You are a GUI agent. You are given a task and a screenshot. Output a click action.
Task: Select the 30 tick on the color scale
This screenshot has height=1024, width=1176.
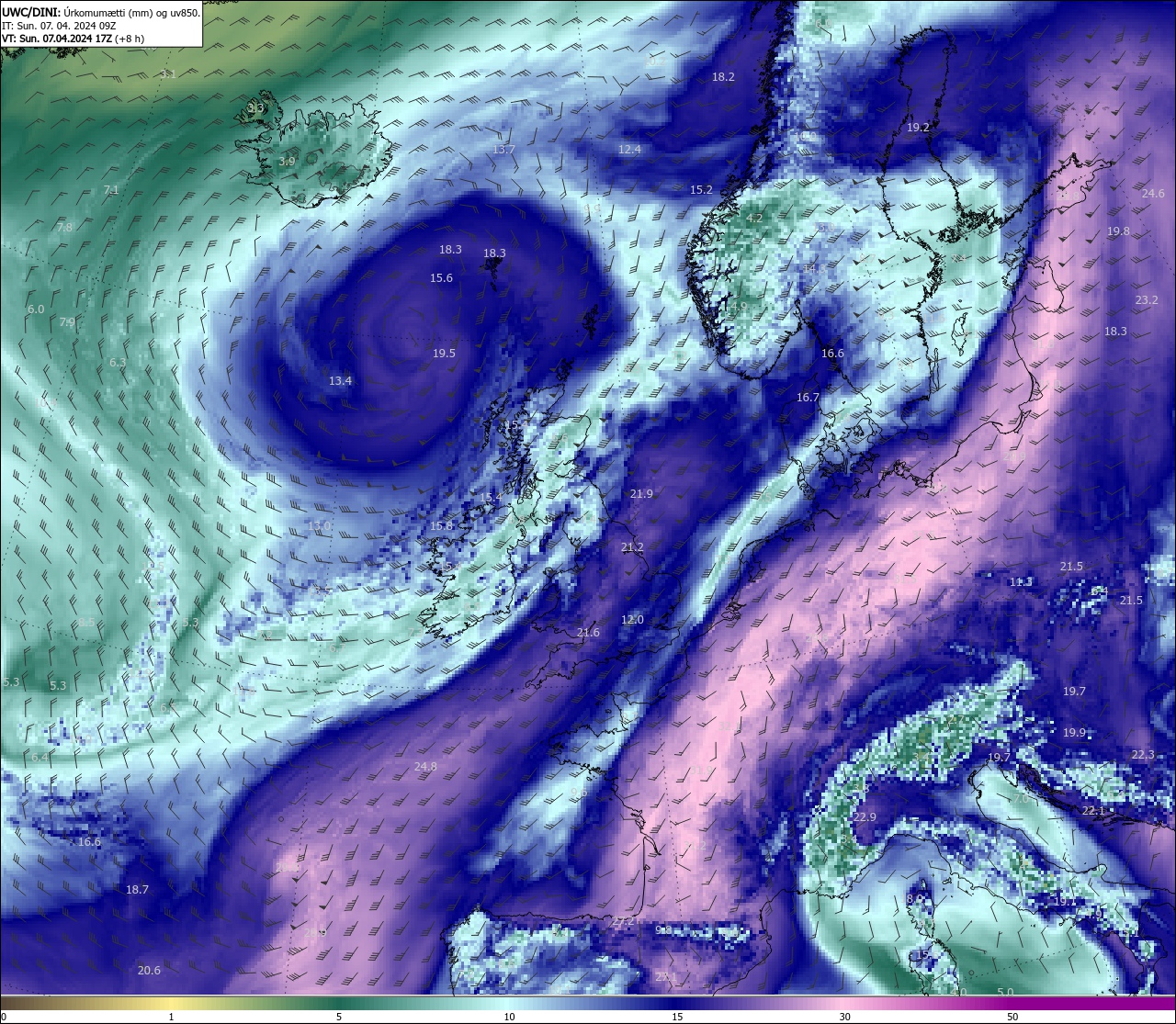844,1017
